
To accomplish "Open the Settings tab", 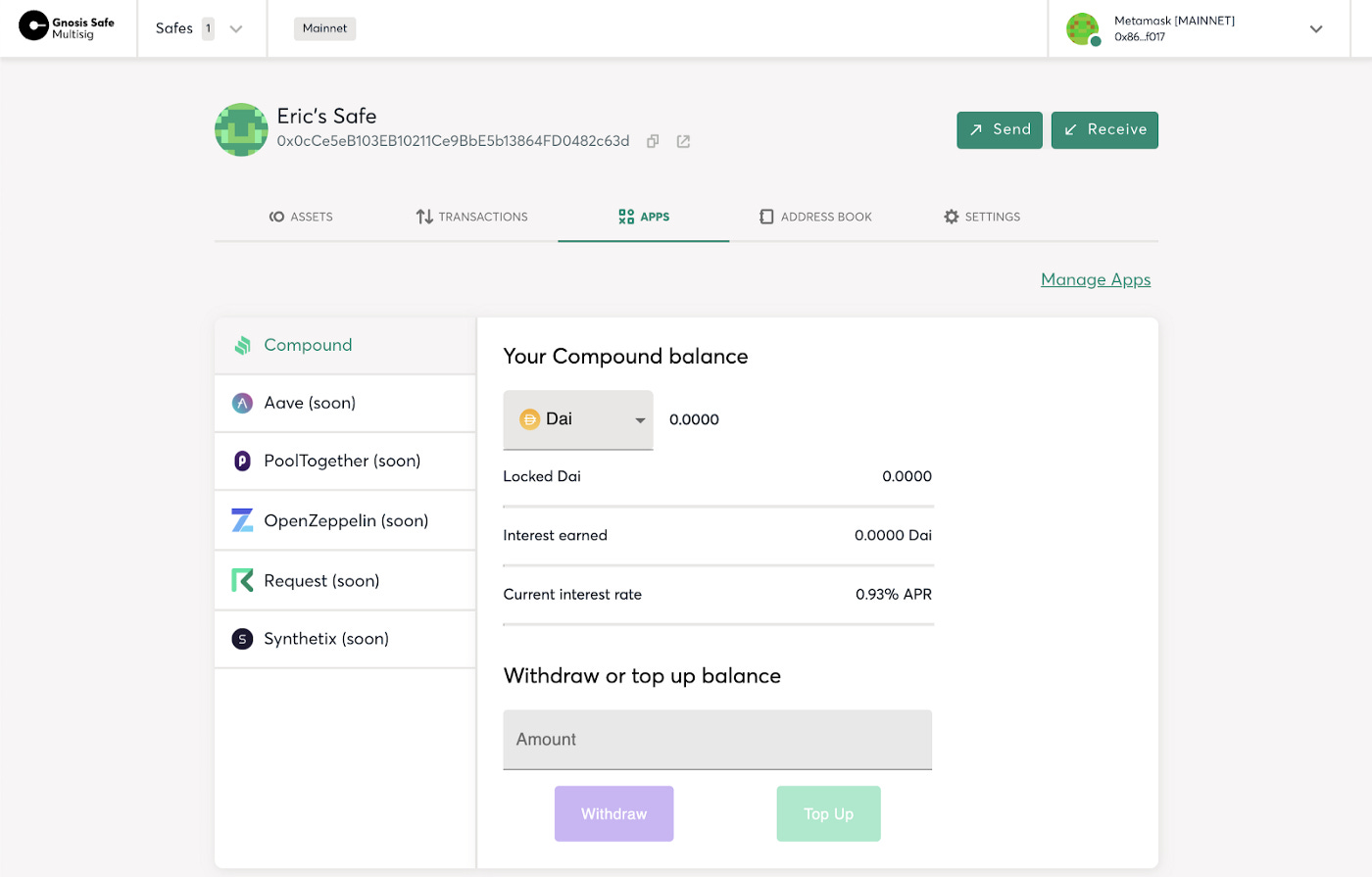I will (981, 217).
